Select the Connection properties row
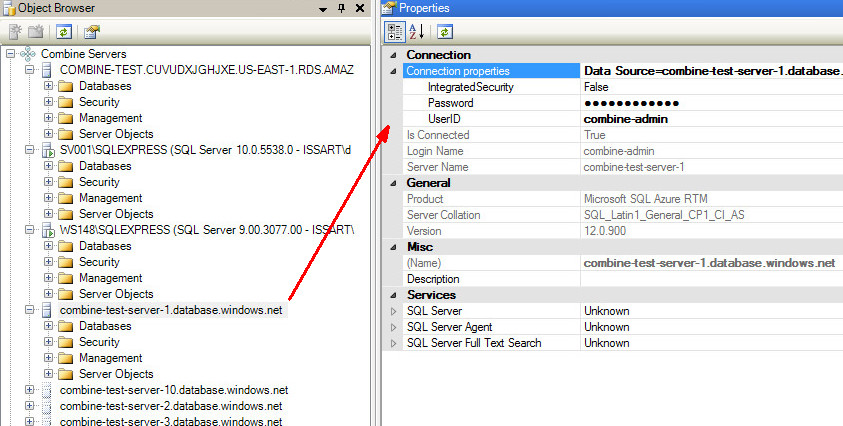Image resolution: width=843 pixels, height=426 pixels. (457, 71)
